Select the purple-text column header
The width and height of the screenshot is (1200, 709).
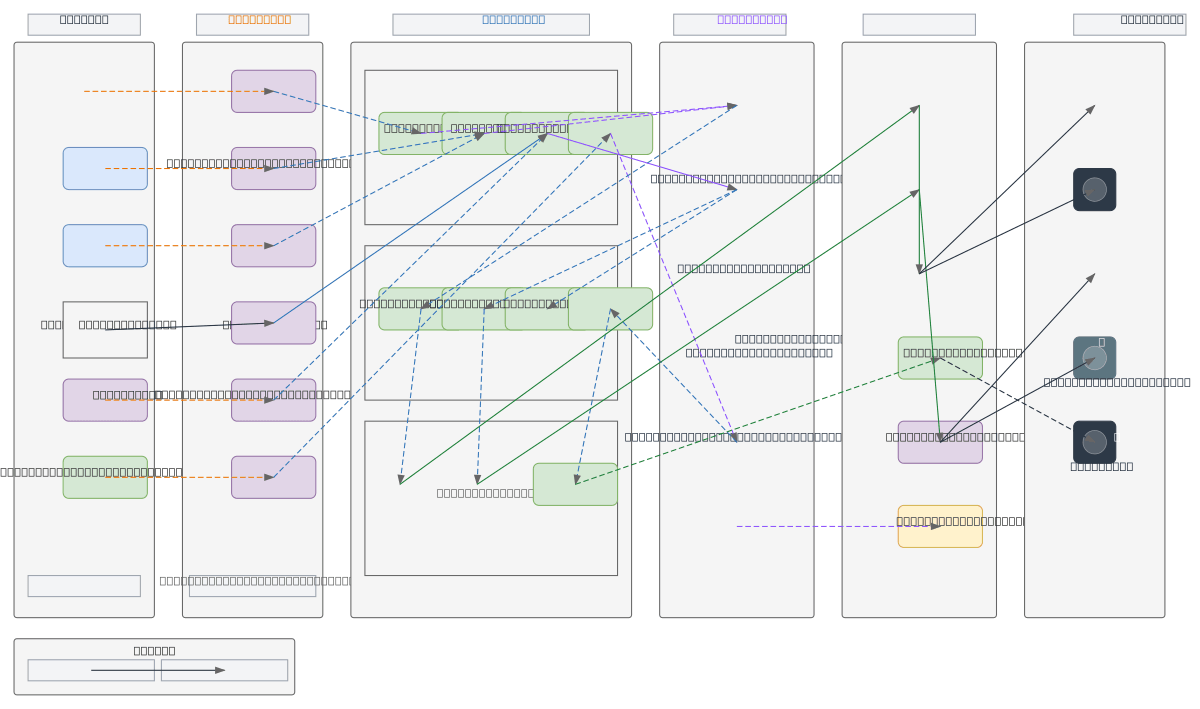[x=729, y=24]
